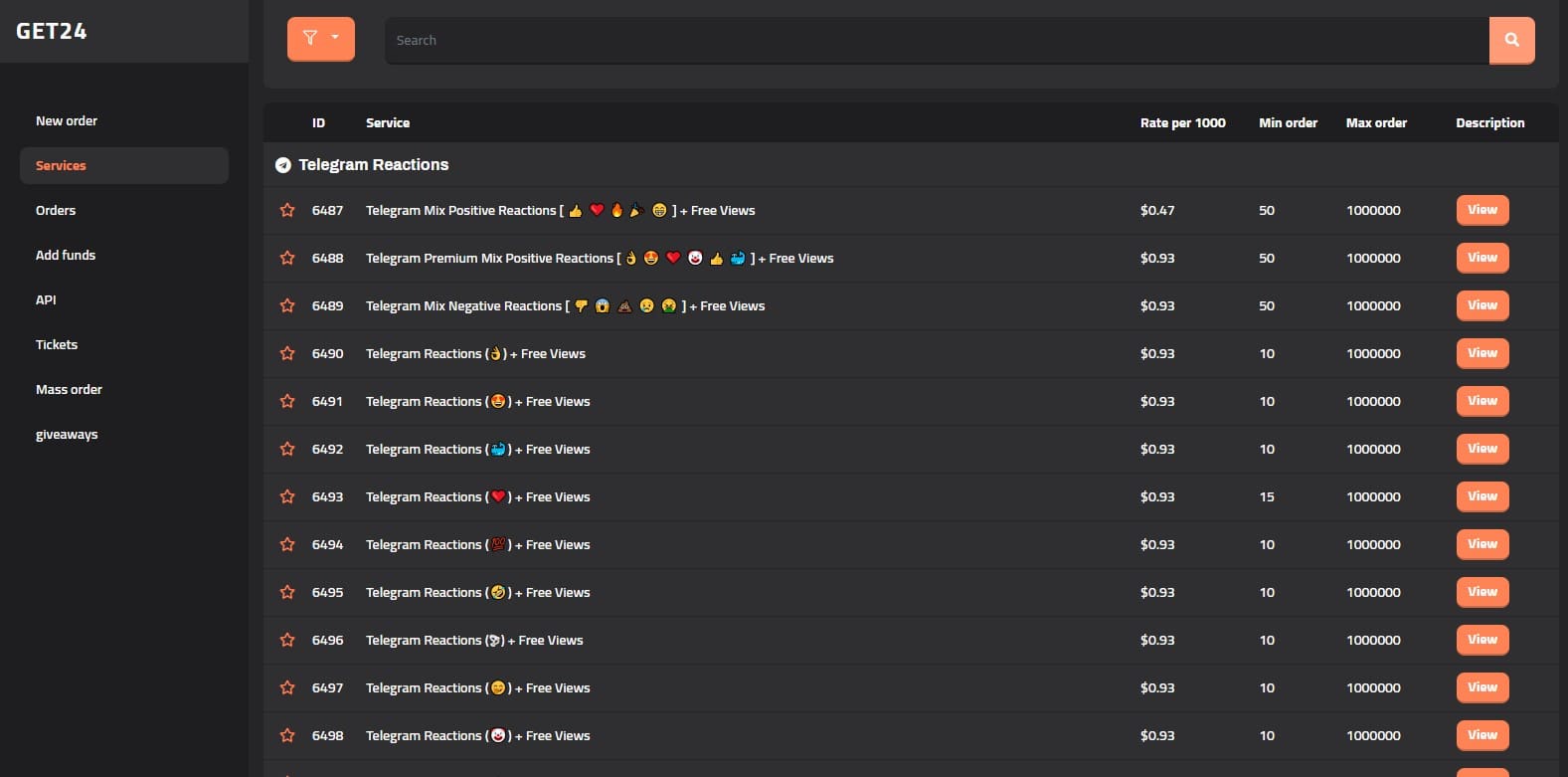Click the star icon for service 6498
Viewport: 1568px width, 777px height.
[x=287, y=736]
